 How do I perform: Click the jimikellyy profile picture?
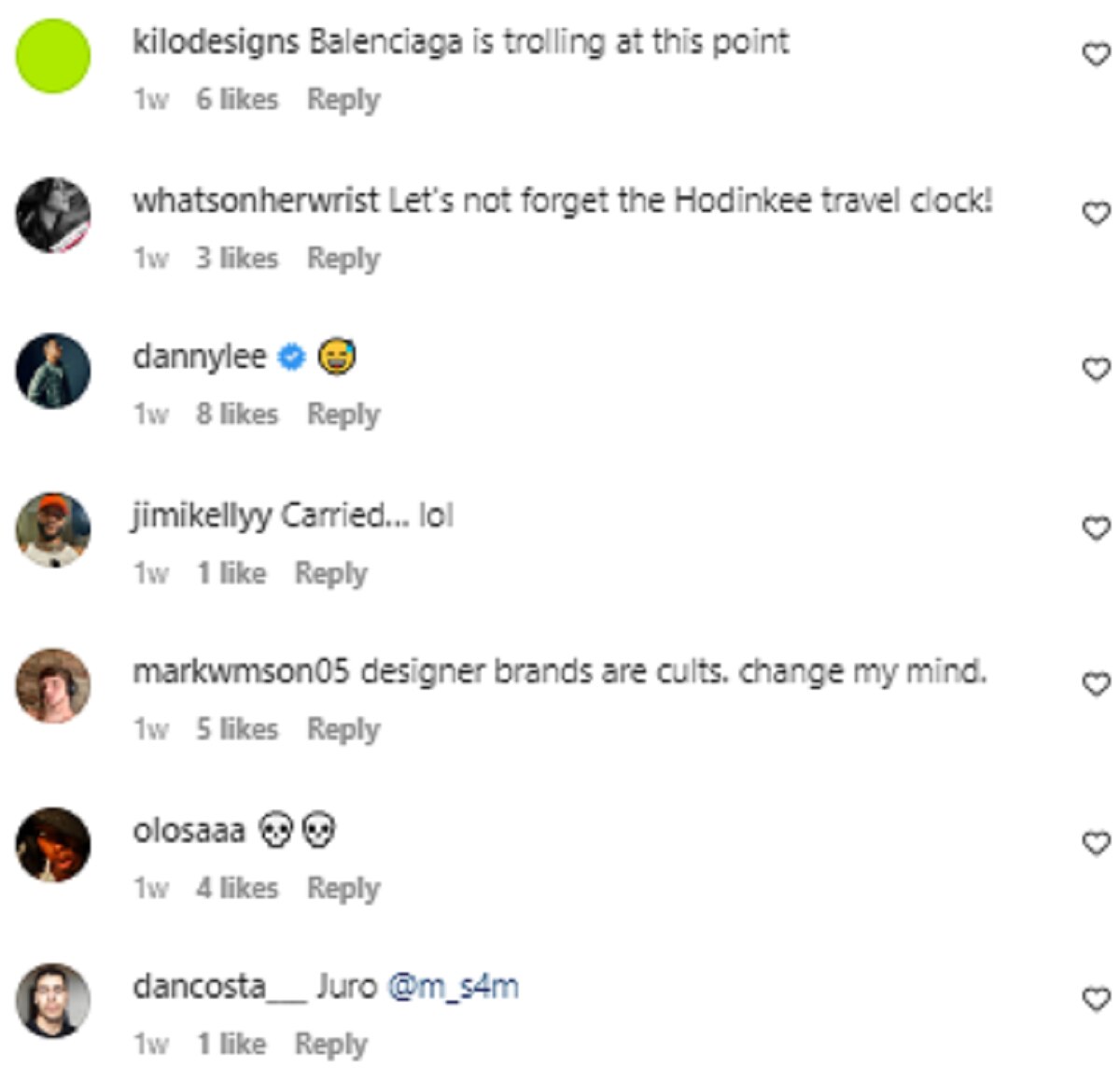pyautogui.click(x=53, y=529)
